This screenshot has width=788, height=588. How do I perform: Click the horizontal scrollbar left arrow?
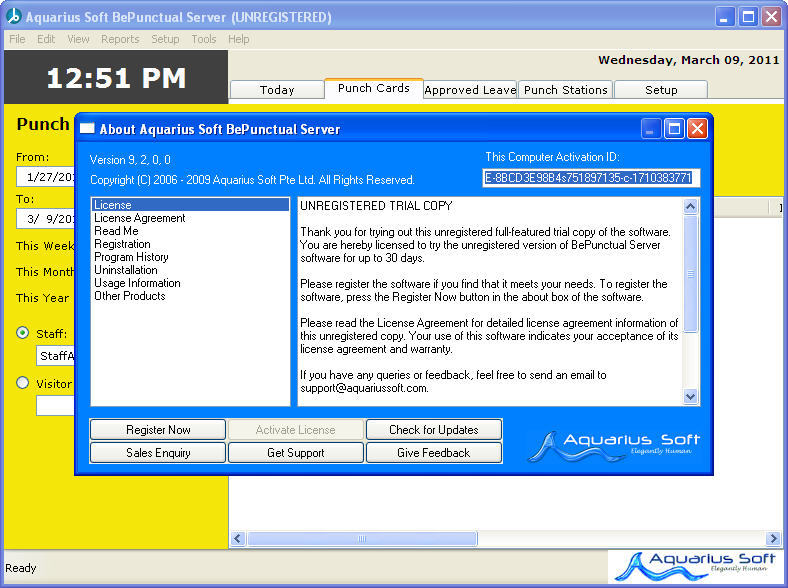pyautogui.click(x=238, y=538)
